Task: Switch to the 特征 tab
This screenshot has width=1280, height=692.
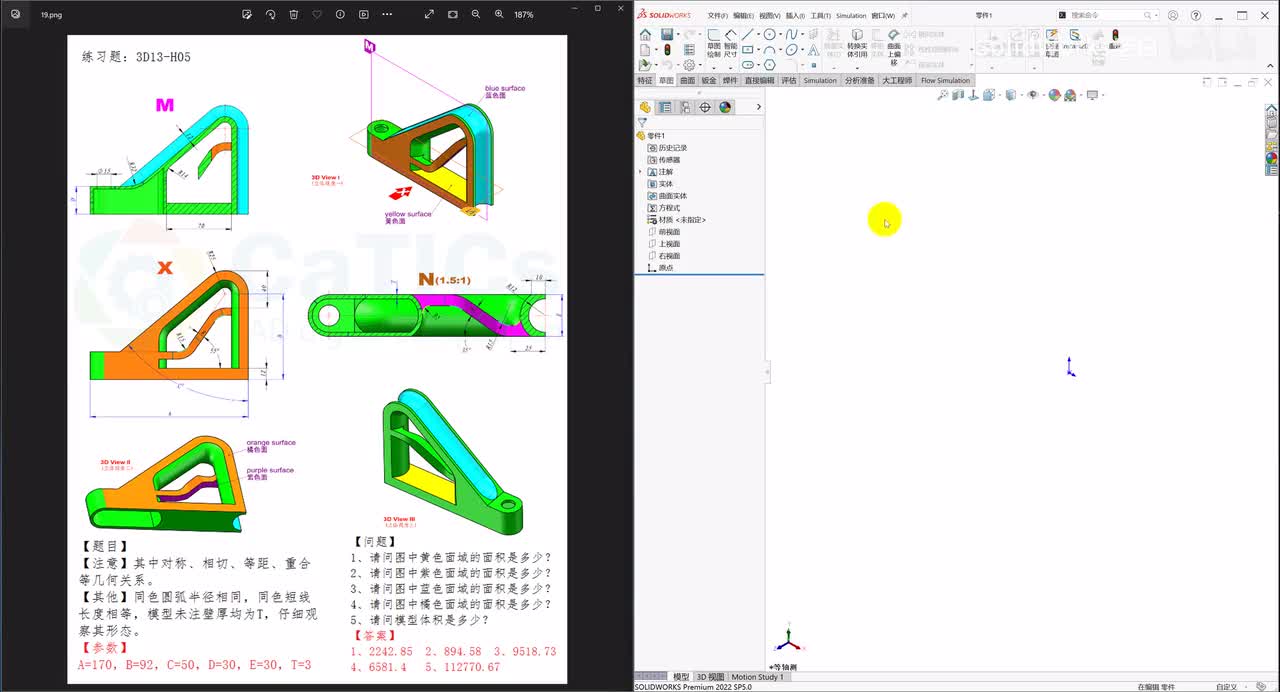Action: (x=645, y=81)
